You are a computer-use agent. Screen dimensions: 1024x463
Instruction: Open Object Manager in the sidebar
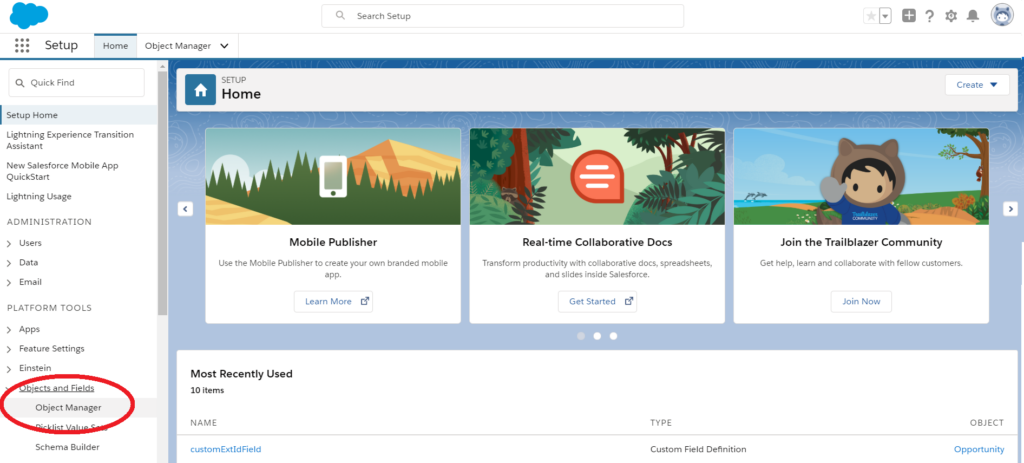click(x=69, y=407)
